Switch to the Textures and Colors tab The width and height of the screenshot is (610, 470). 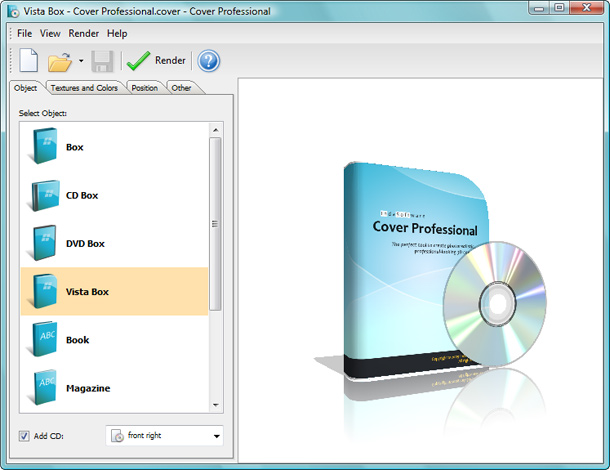click(84, 88)
